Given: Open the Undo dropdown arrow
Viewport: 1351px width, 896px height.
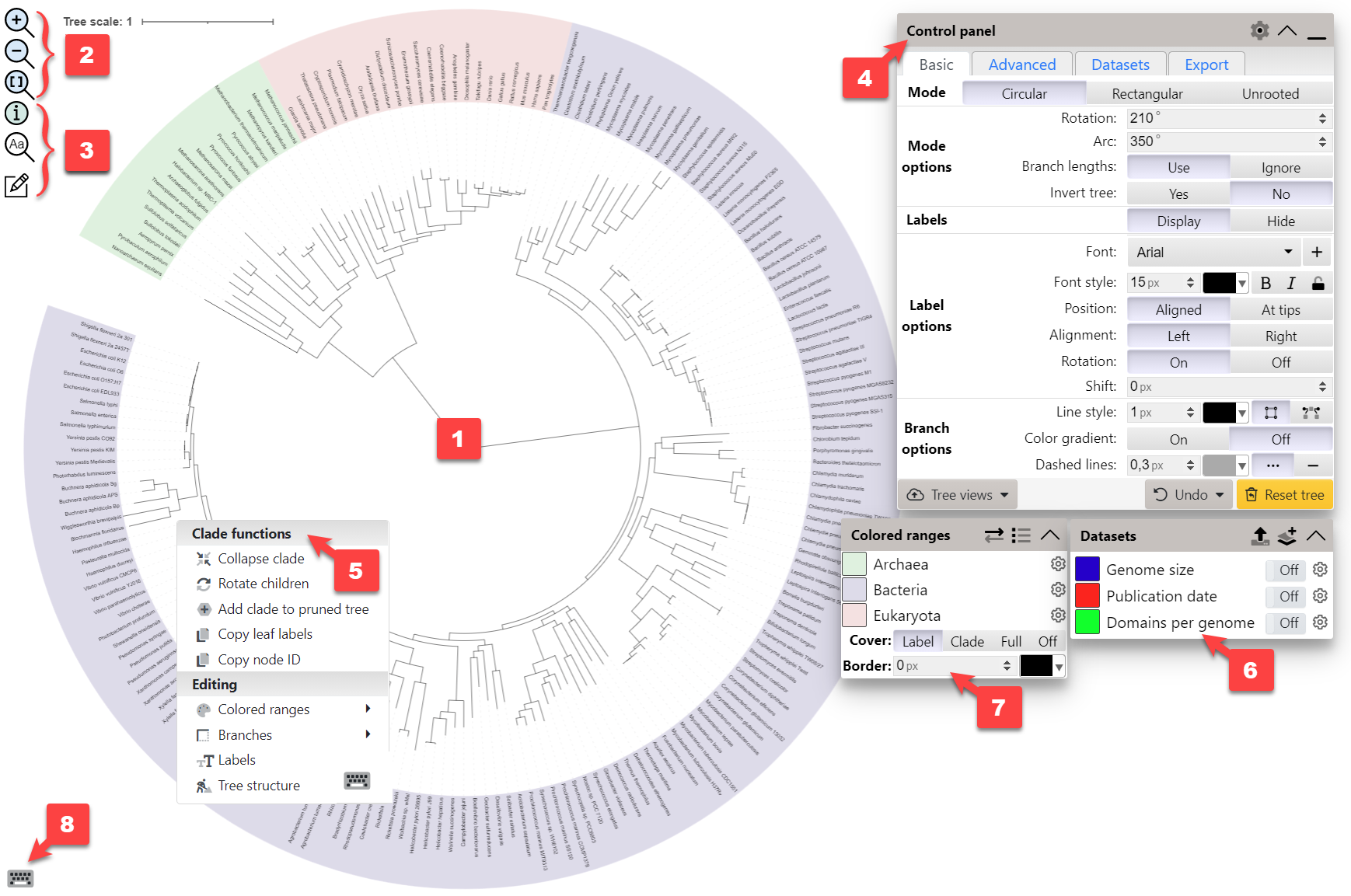Looking at the screenshot, I should pyautogui.click(x=1220, y=495).
